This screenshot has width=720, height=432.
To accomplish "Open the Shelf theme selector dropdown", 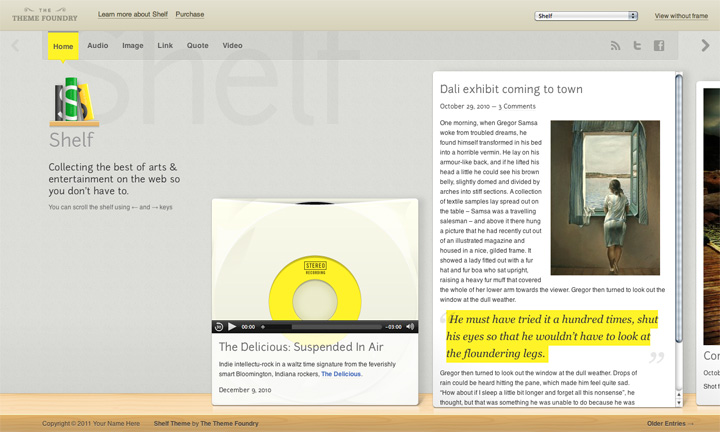I will click(586, 16).
